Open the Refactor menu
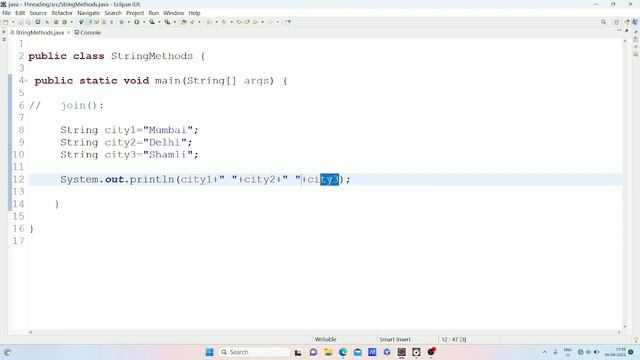Viewport: 640px width, 360px height. [x=62, y=13]
